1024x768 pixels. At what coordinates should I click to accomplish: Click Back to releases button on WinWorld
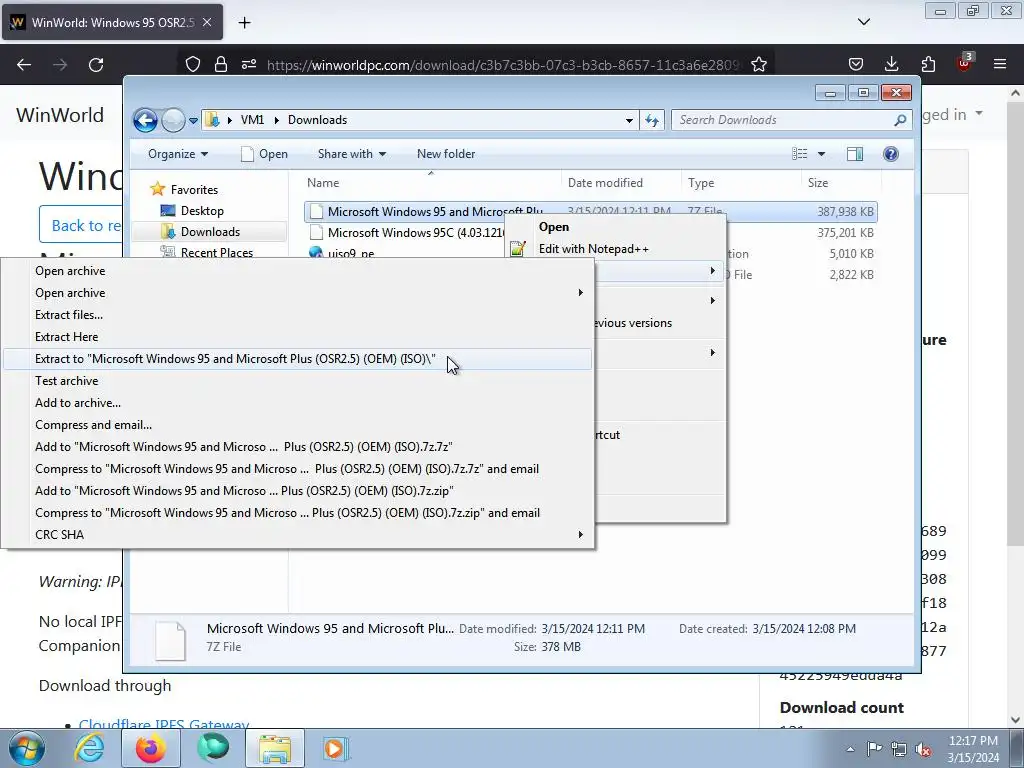[81, 225]
